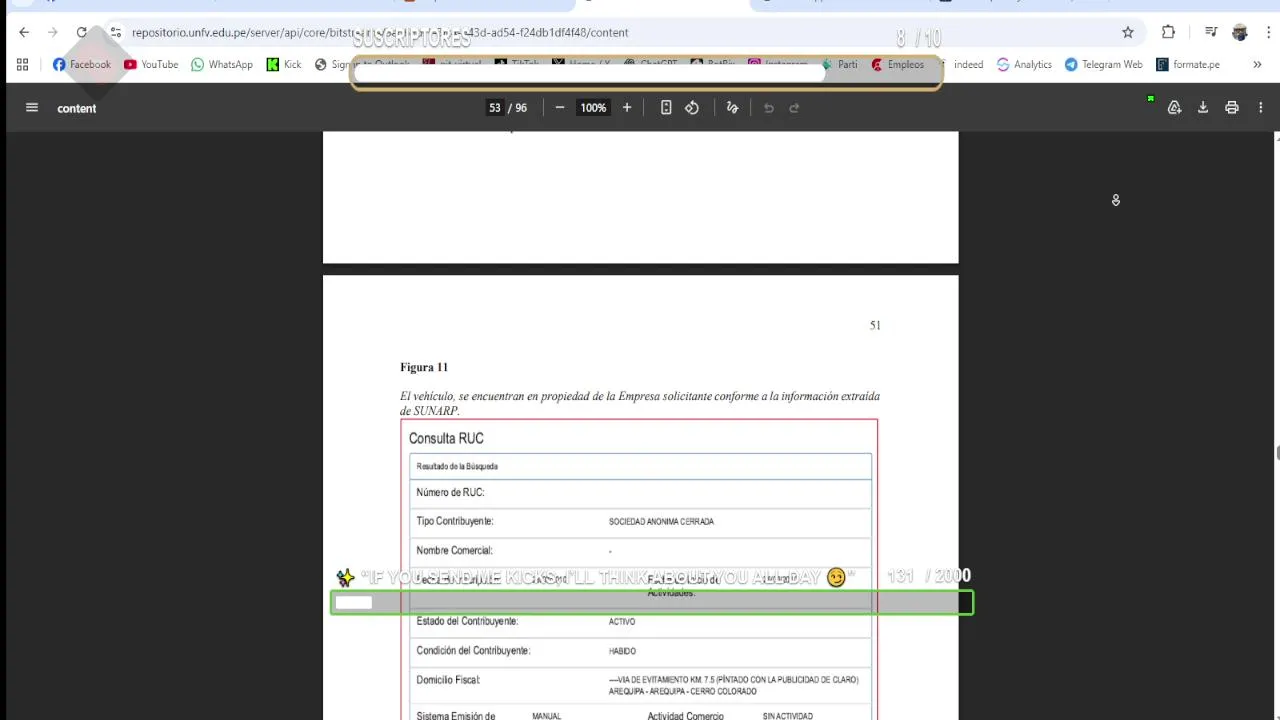Viewport: 1280px width, 720px height.
Task: Bookmark this page with the star
Action: (1128, 32)
